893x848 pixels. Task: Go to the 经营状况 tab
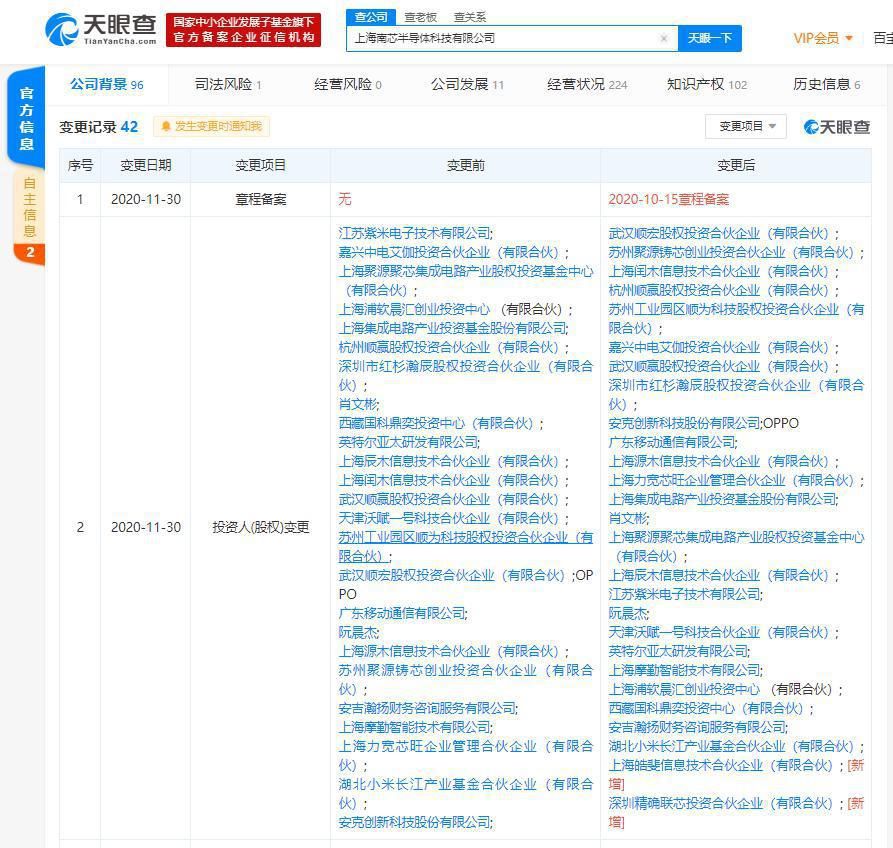[587, 85]
